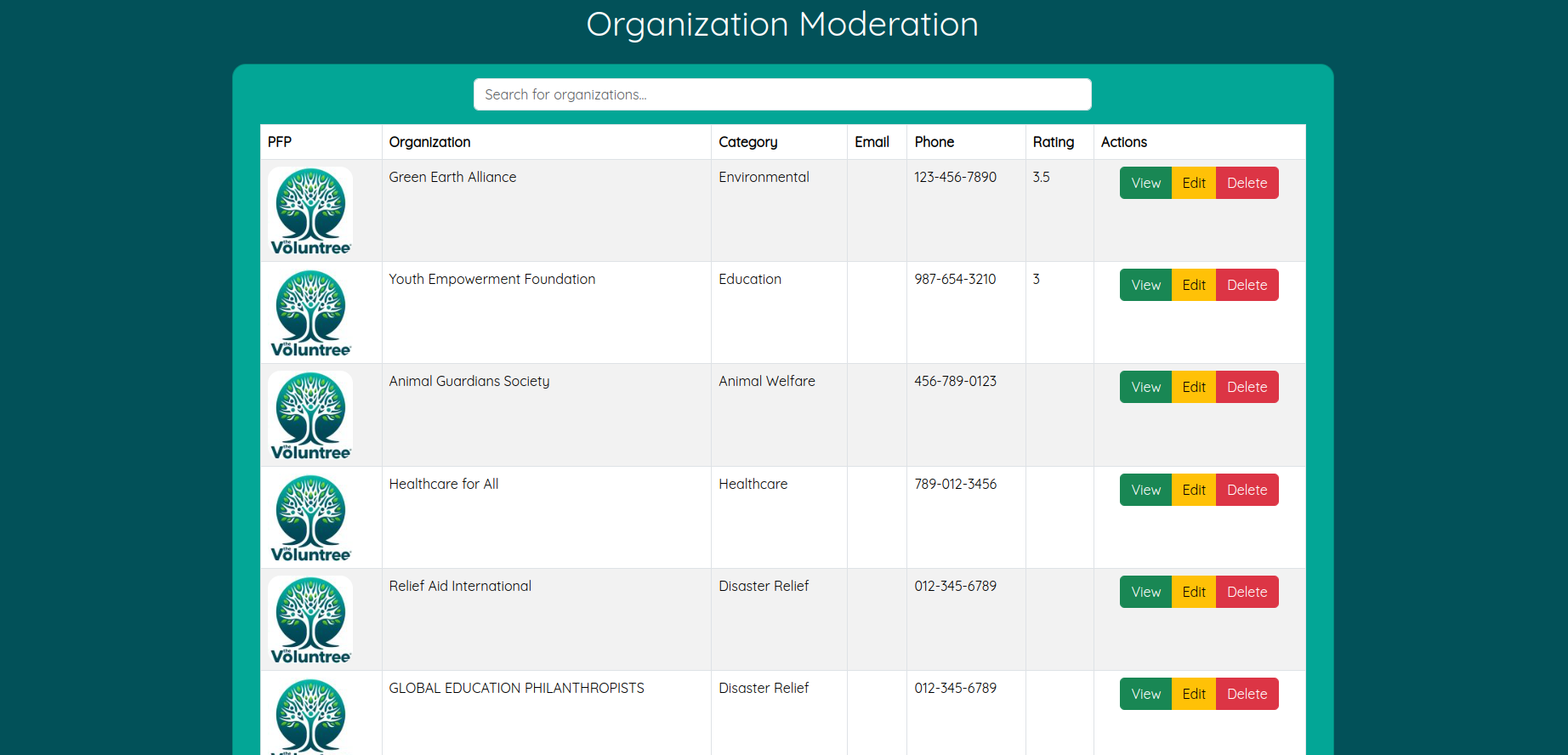Click the Healthcare for All profile picture
This screenshot has height=755, width=1568.
pyautogui.click(x=310, y=517)
